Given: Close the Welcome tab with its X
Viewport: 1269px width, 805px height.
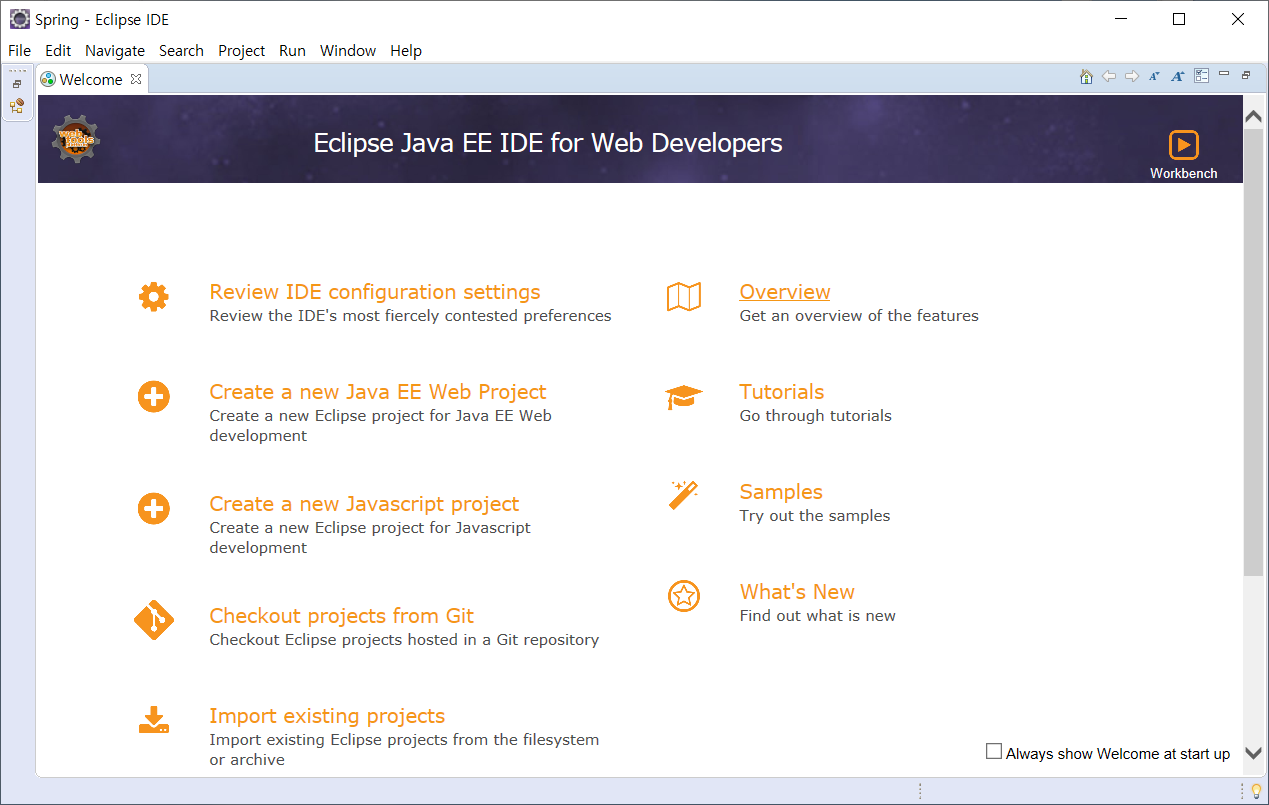Looking at the screenshot, I should [137, 79].
